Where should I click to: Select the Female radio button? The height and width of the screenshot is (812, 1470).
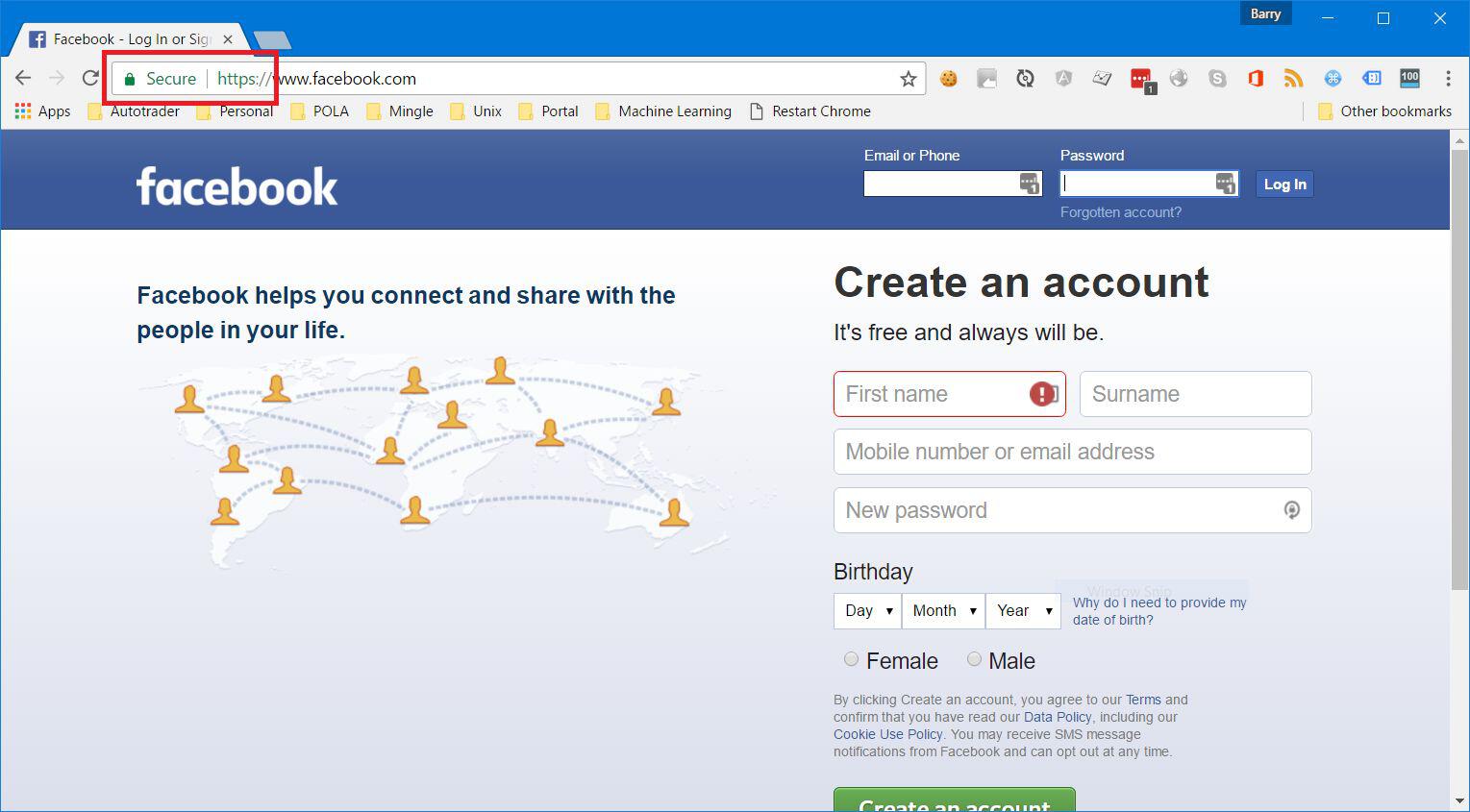click(851, 659)
